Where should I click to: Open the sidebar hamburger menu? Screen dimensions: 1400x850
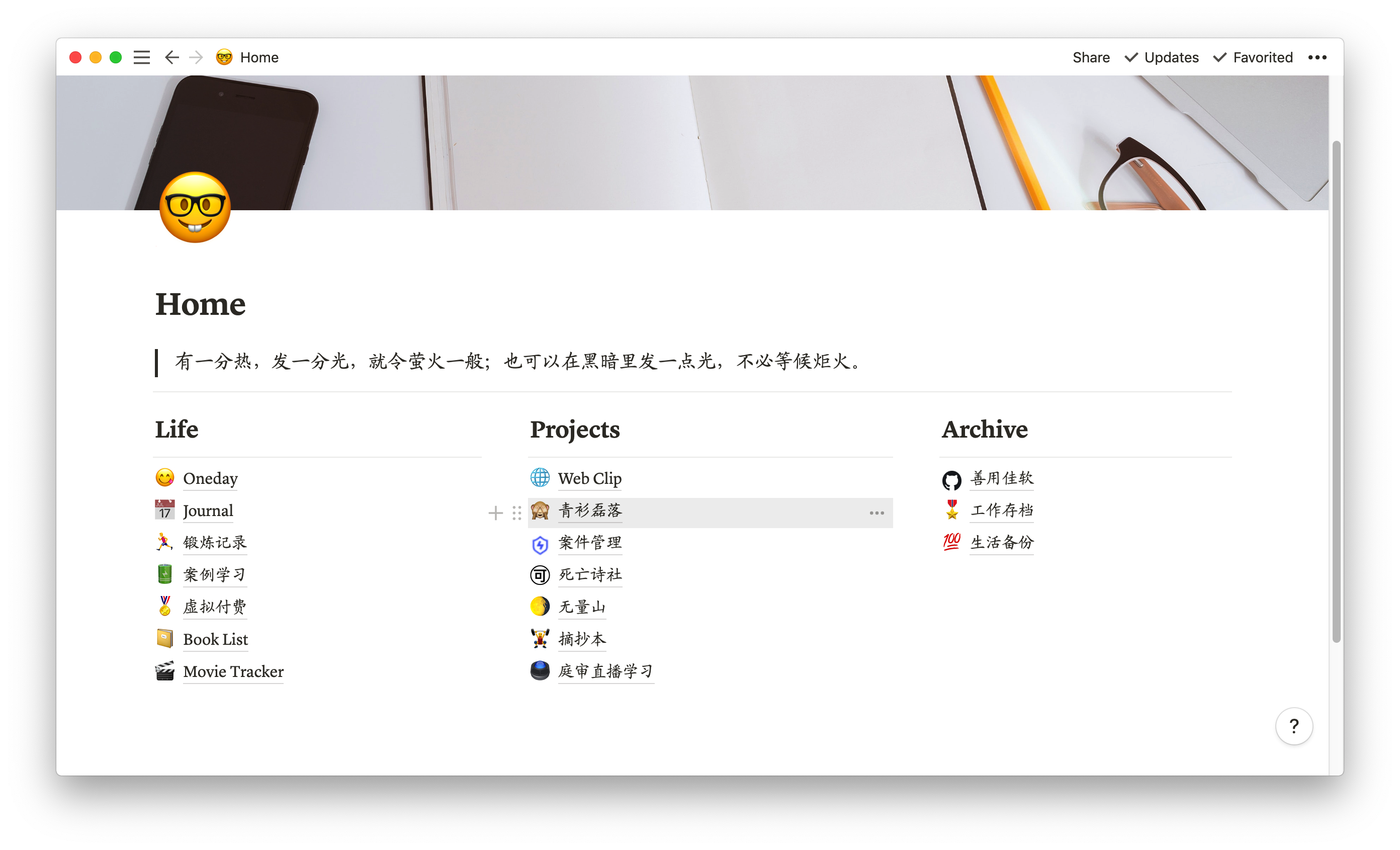click(141, 57)
